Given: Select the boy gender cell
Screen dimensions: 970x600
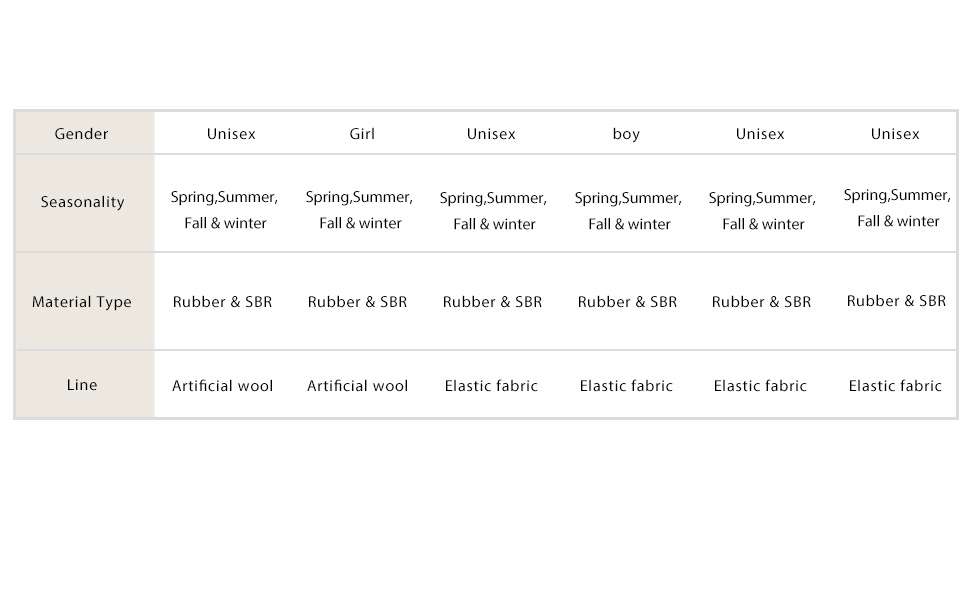Looking at the screenshot, I should [626, 134].
